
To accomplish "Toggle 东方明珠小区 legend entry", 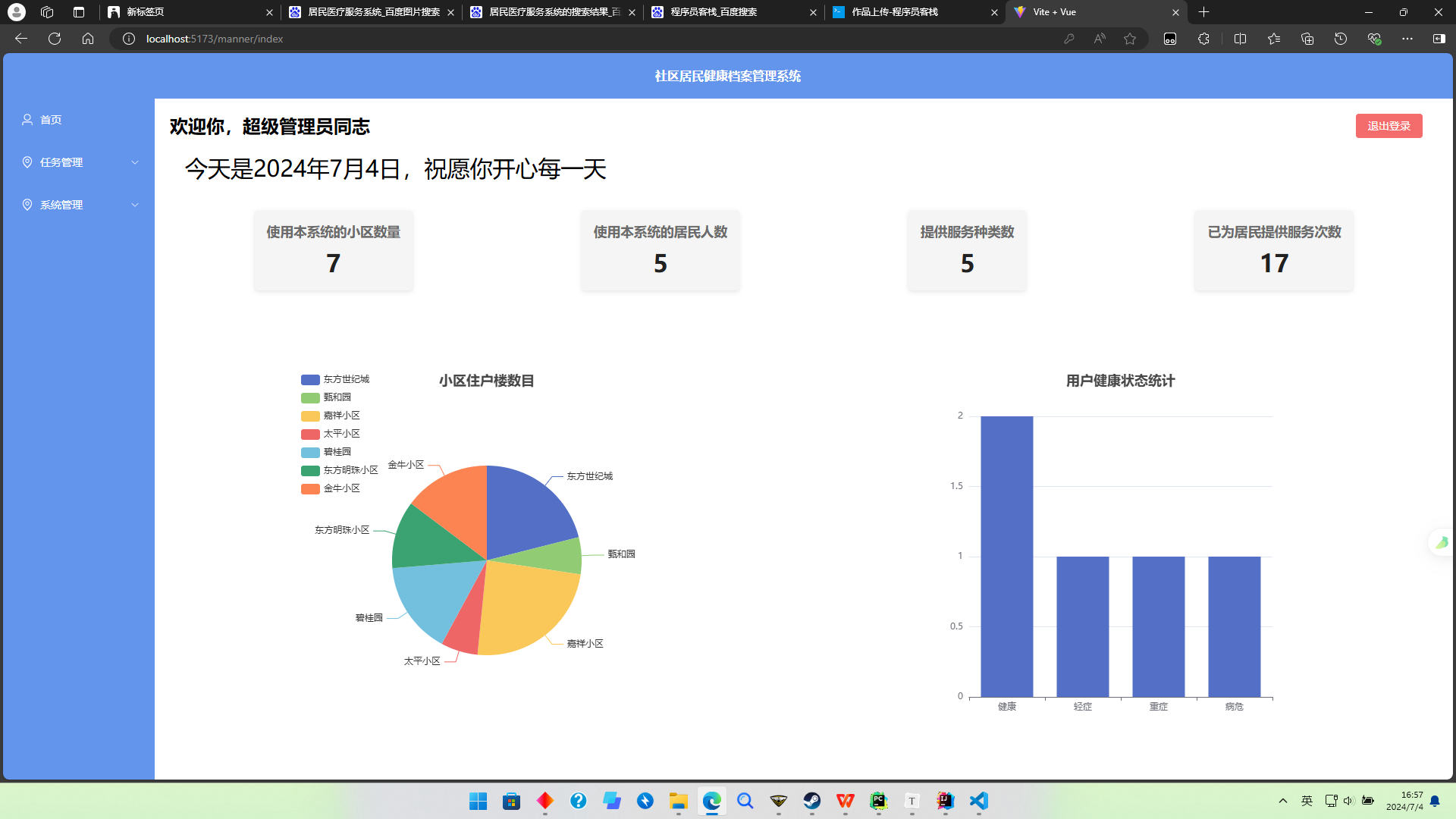I will 340,470.
